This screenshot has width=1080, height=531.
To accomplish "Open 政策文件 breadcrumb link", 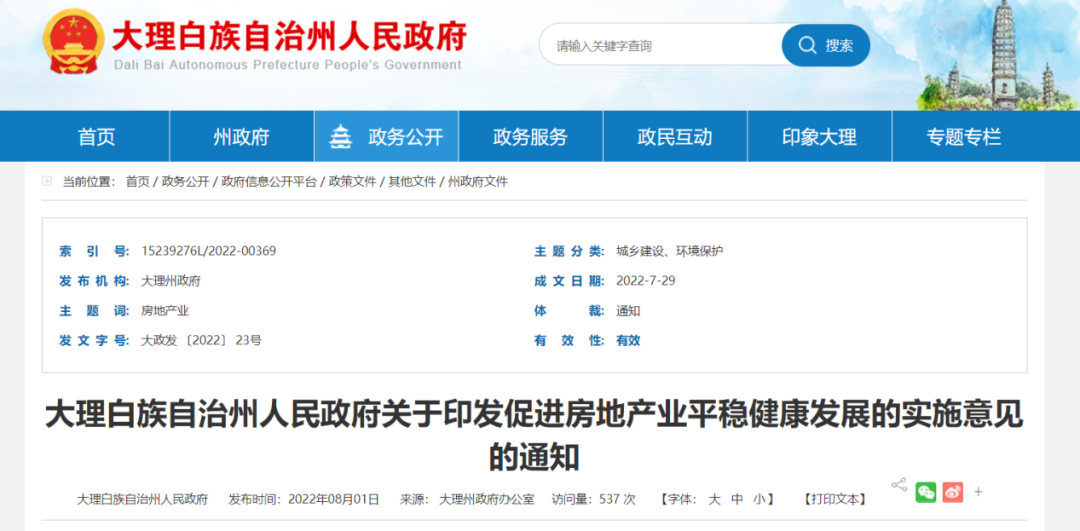I will point(352,182).
